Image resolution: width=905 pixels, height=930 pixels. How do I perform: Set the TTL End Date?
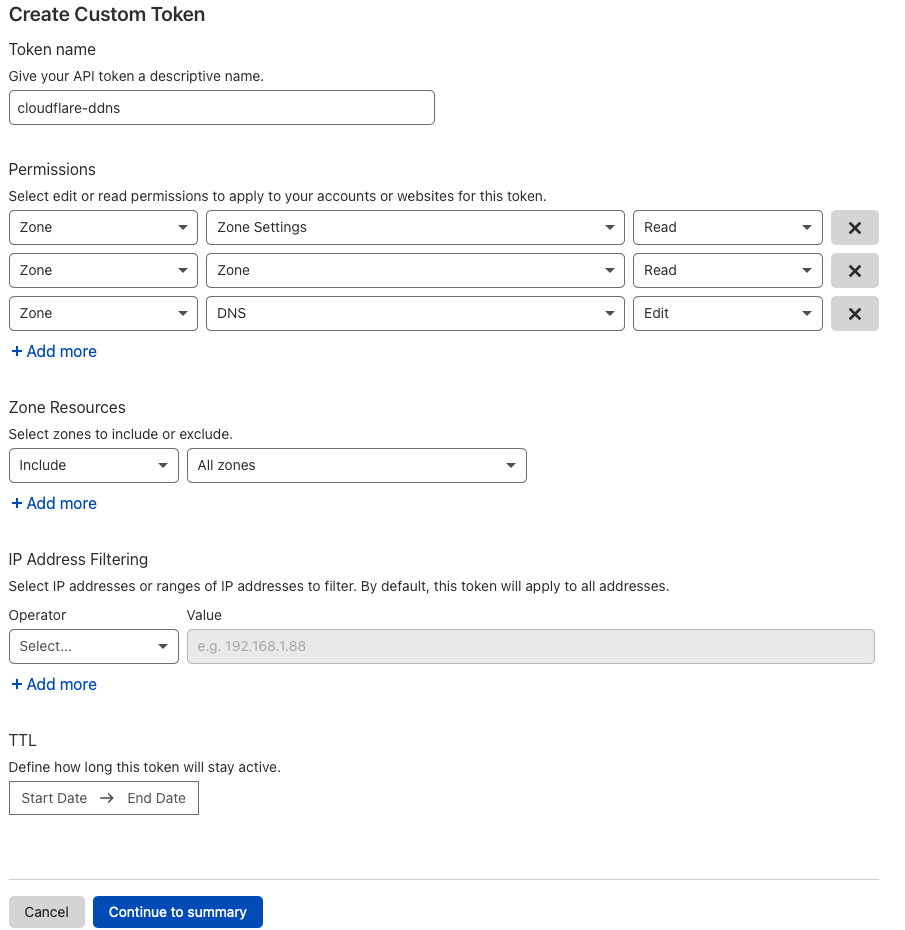click(x=157, y=799)
